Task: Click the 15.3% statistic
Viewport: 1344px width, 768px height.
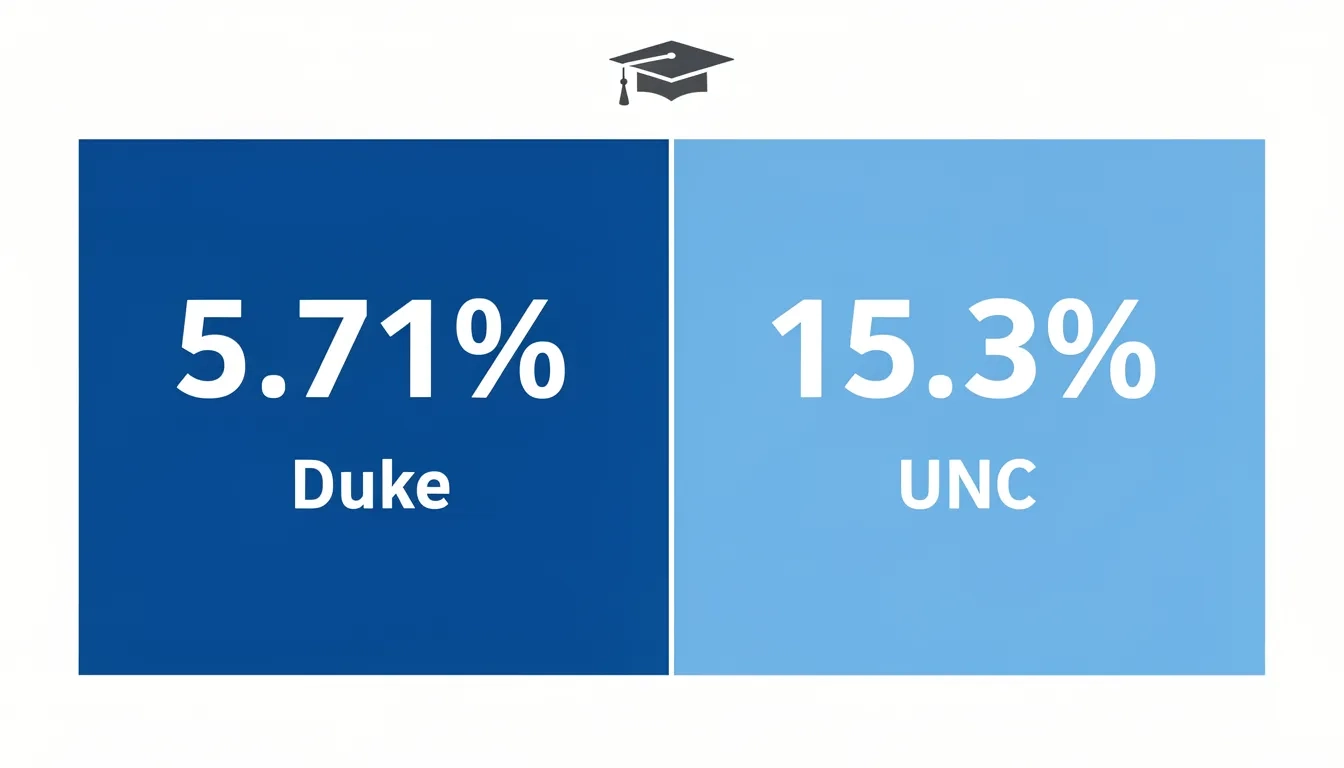Action: point(963,347)
